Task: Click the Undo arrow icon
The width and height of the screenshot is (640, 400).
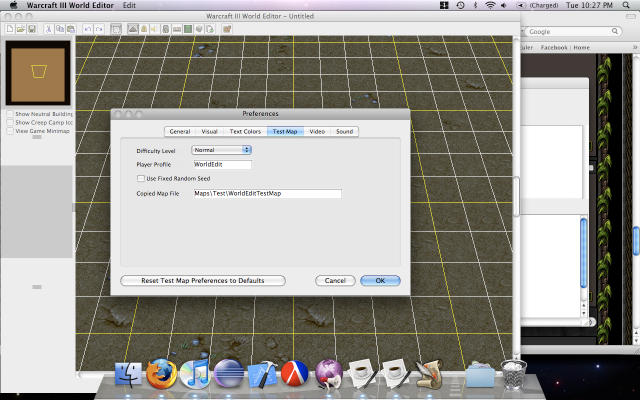Action: (x=87, y=29)
